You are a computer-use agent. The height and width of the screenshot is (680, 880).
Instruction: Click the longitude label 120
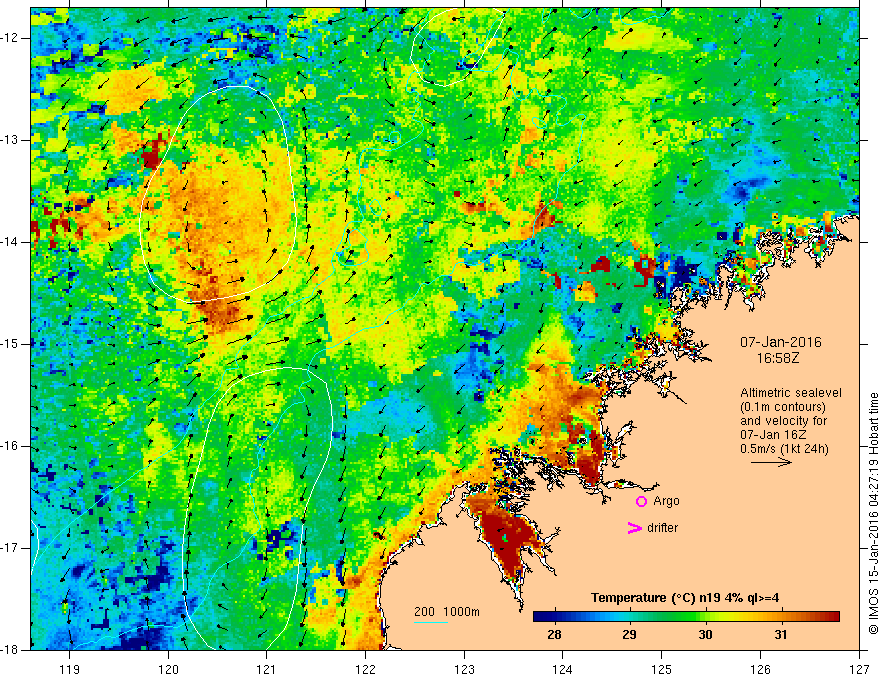(x=168, y=669)
